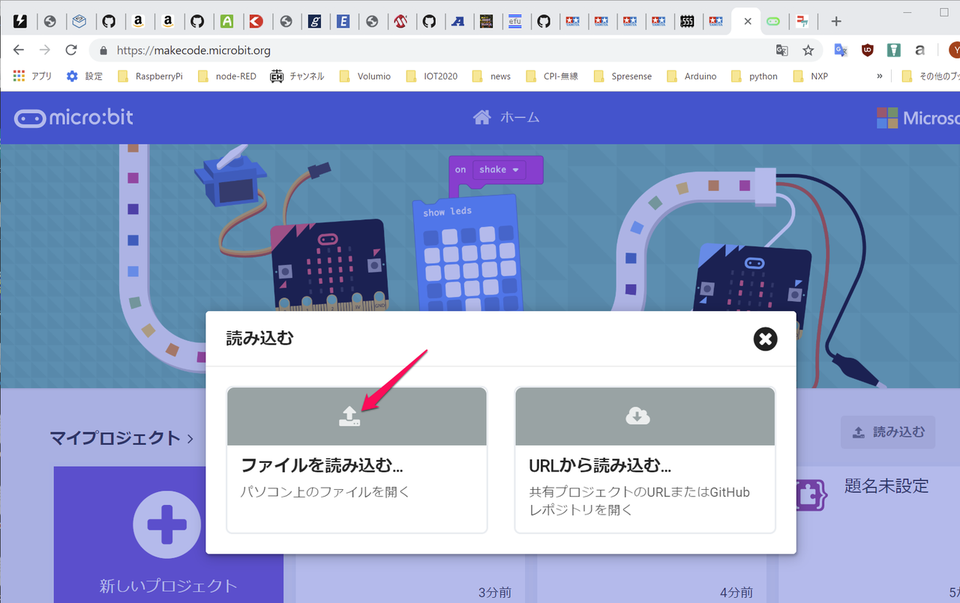Bookmark this page with star icon

(807, 50)
